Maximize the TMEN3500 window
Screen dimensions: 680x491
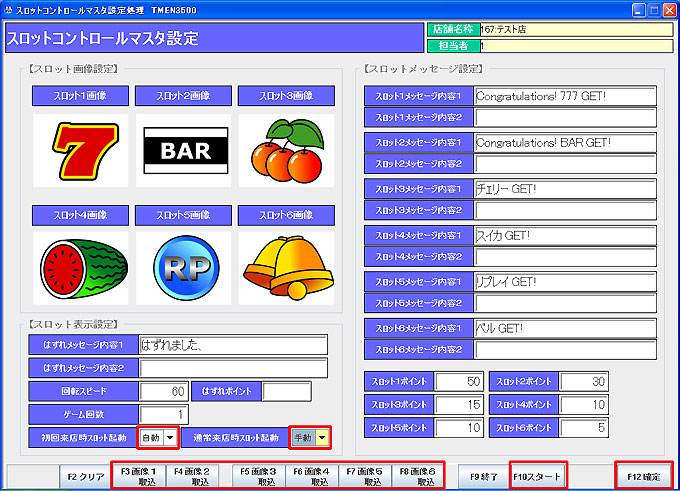[x=654, y=10]
